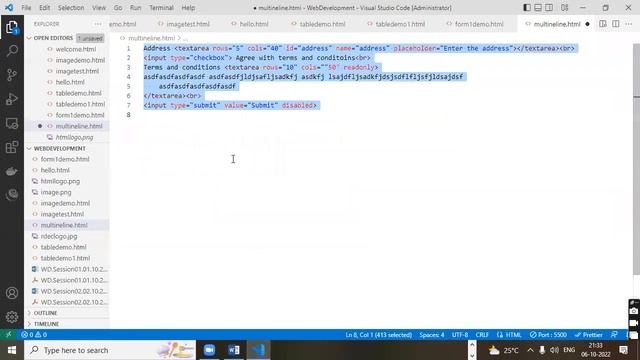Screen dimensions: 640x360
Task: Open errors and warnings problems indicator
Action: coord(34,335)
